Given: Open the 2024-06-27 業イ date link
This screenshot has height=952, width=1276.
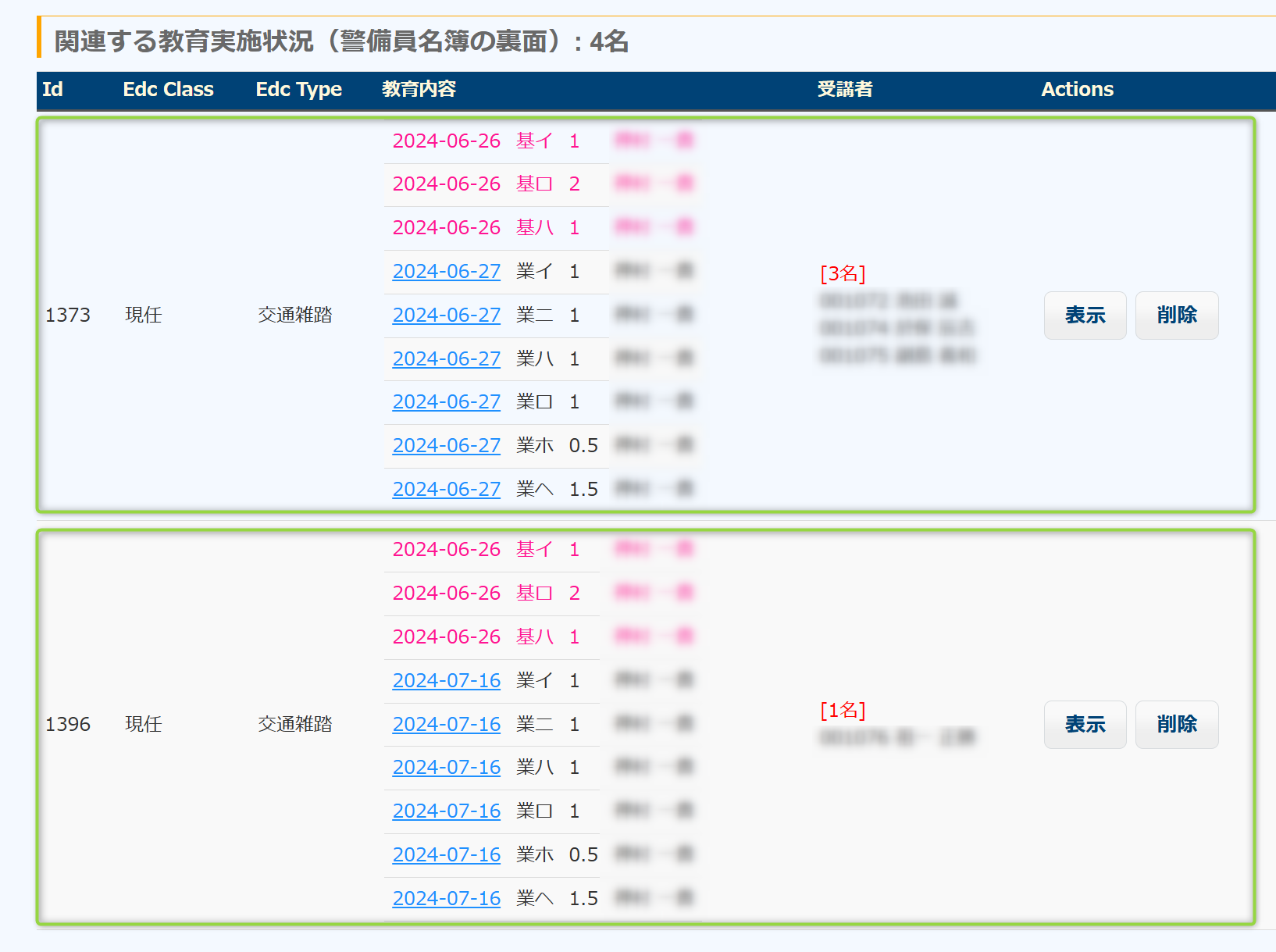Looking at the screenshot, I should [x=446, y=272].
